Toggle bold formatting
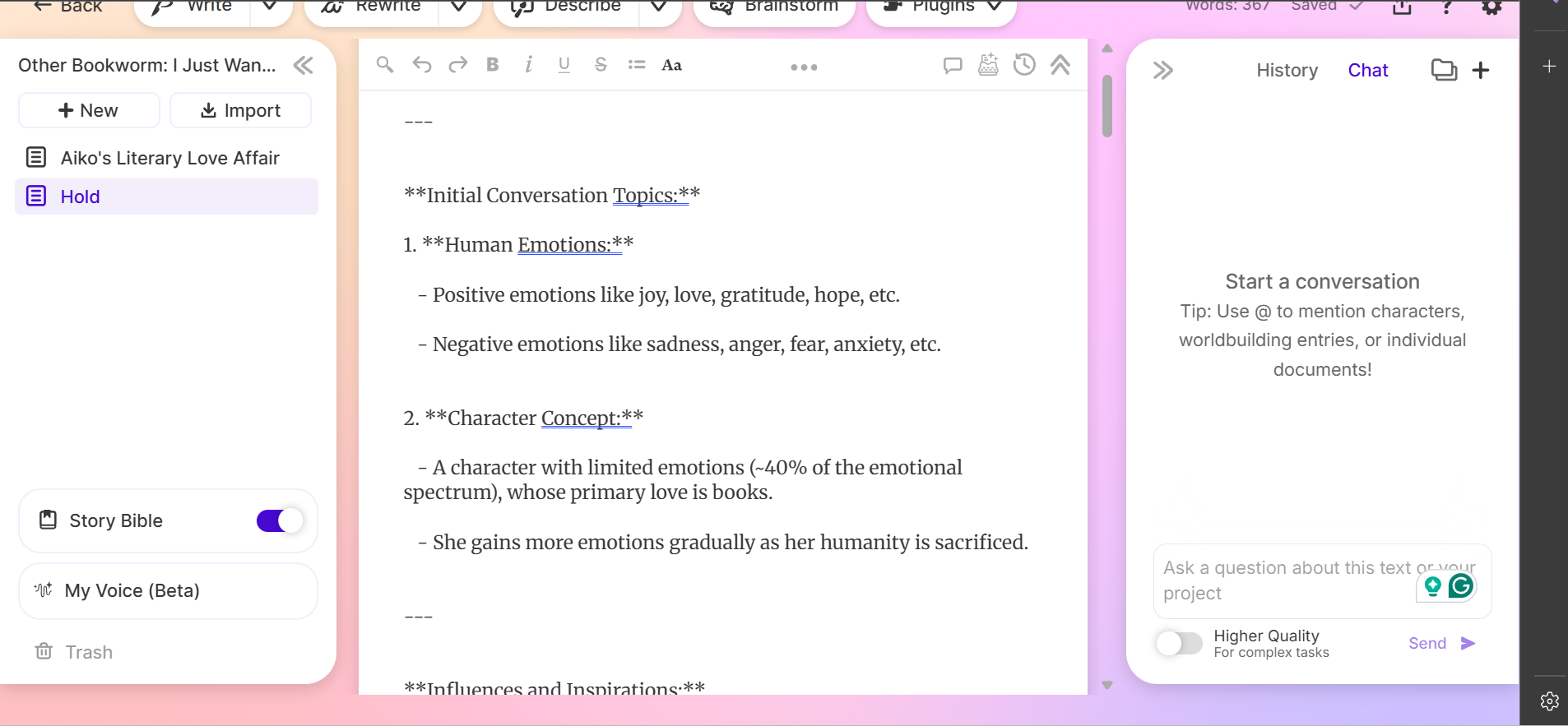 (x=493, y=64)
